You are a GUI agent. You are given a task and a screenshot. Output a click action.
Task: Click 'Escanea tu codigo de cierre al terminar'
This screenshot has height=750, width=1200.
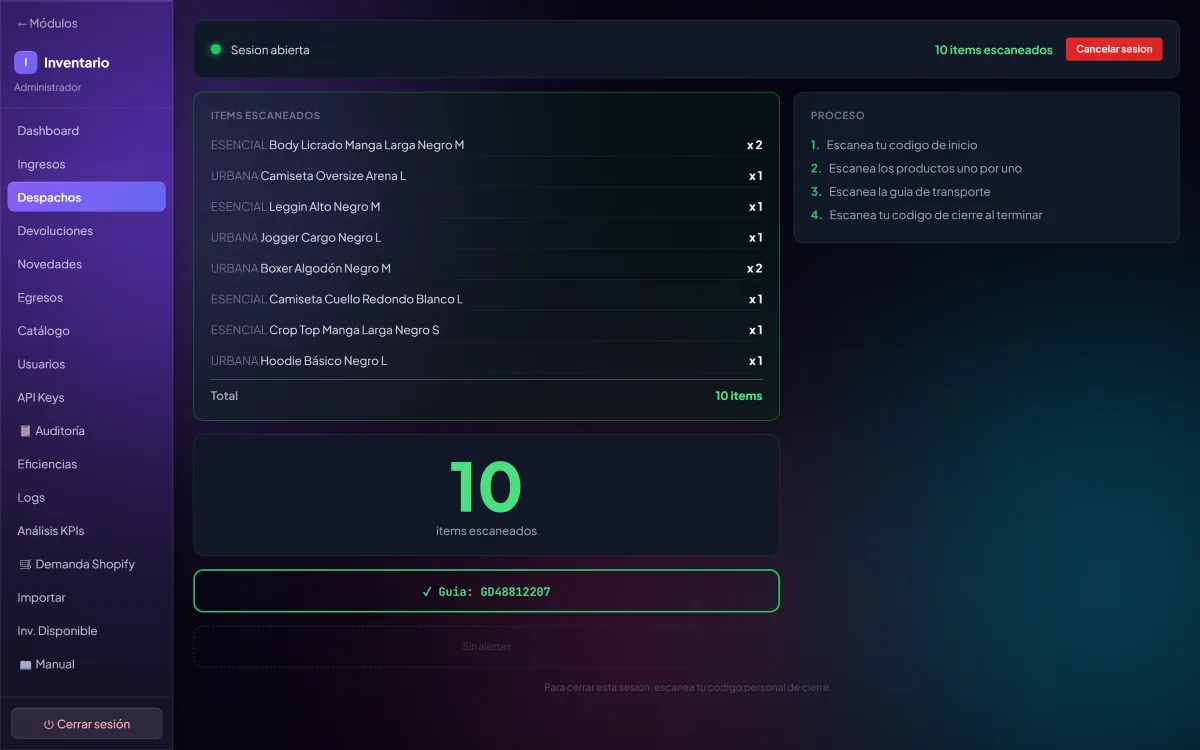coord(935,215)
